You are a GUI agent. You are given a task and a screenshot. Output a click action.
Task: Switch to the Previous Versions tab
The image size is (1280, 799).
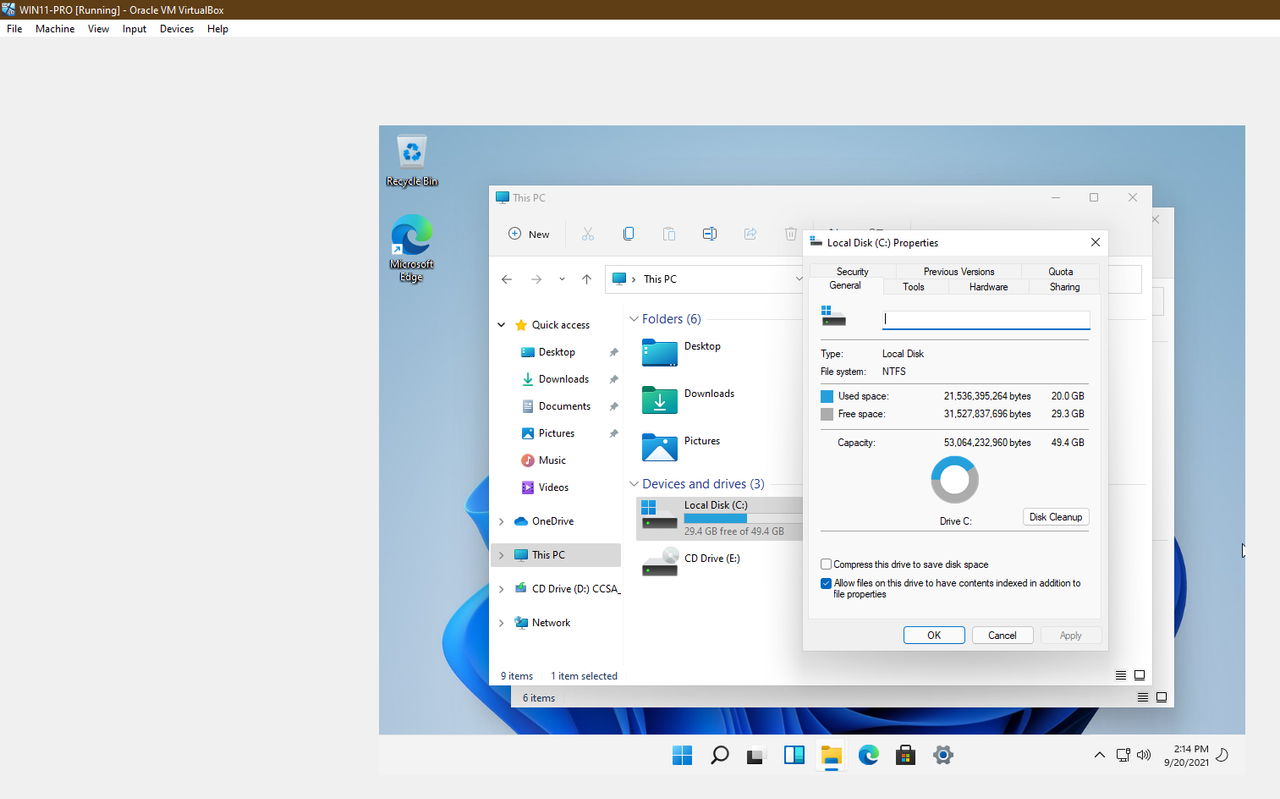pos(959,271)
